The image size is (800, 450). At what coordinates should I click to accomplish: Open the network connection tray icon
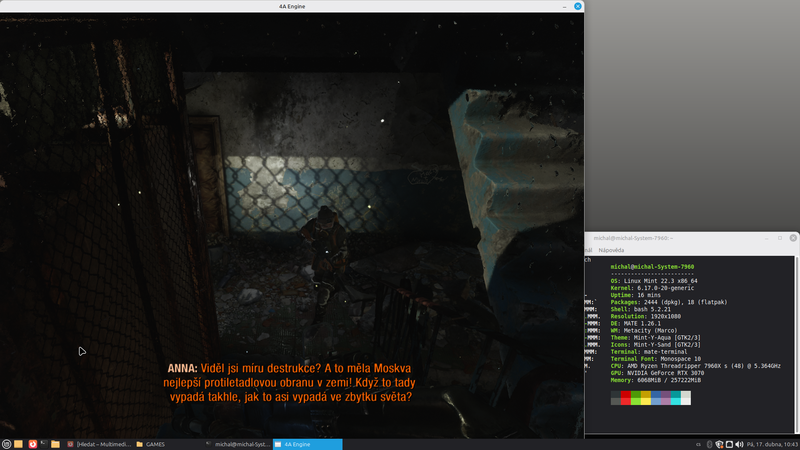(x=729, y=444)
